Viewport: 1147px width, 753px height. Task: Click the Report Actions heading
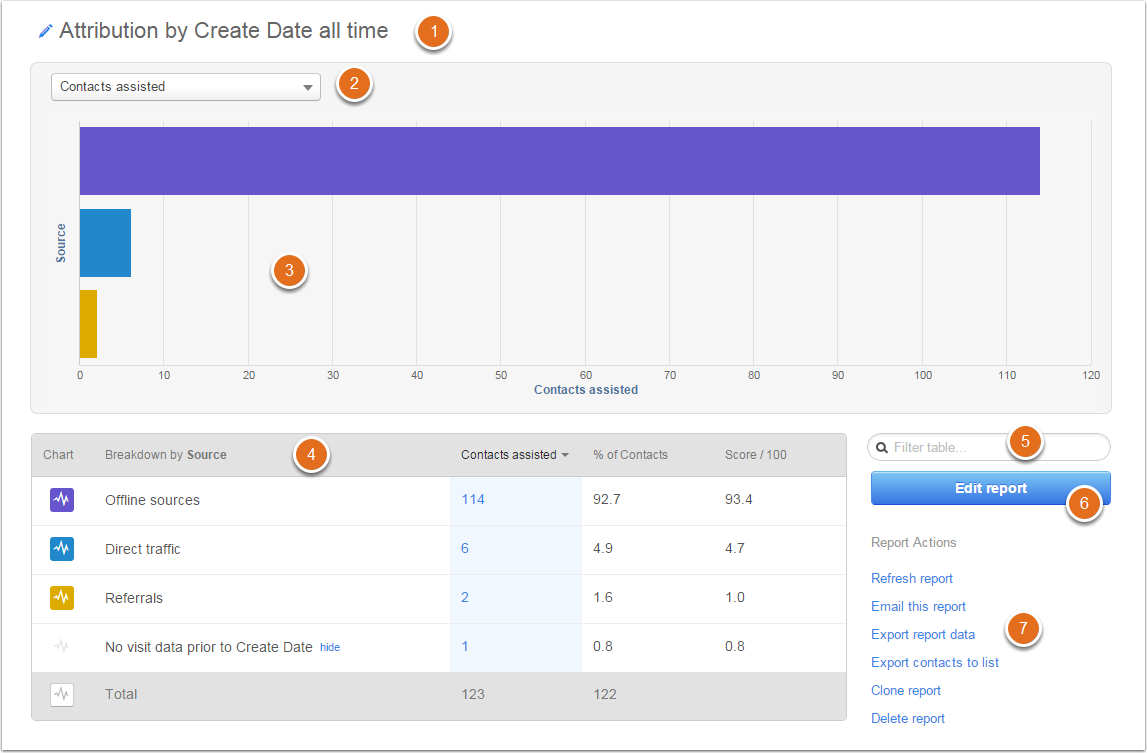(x=914, y=542)
